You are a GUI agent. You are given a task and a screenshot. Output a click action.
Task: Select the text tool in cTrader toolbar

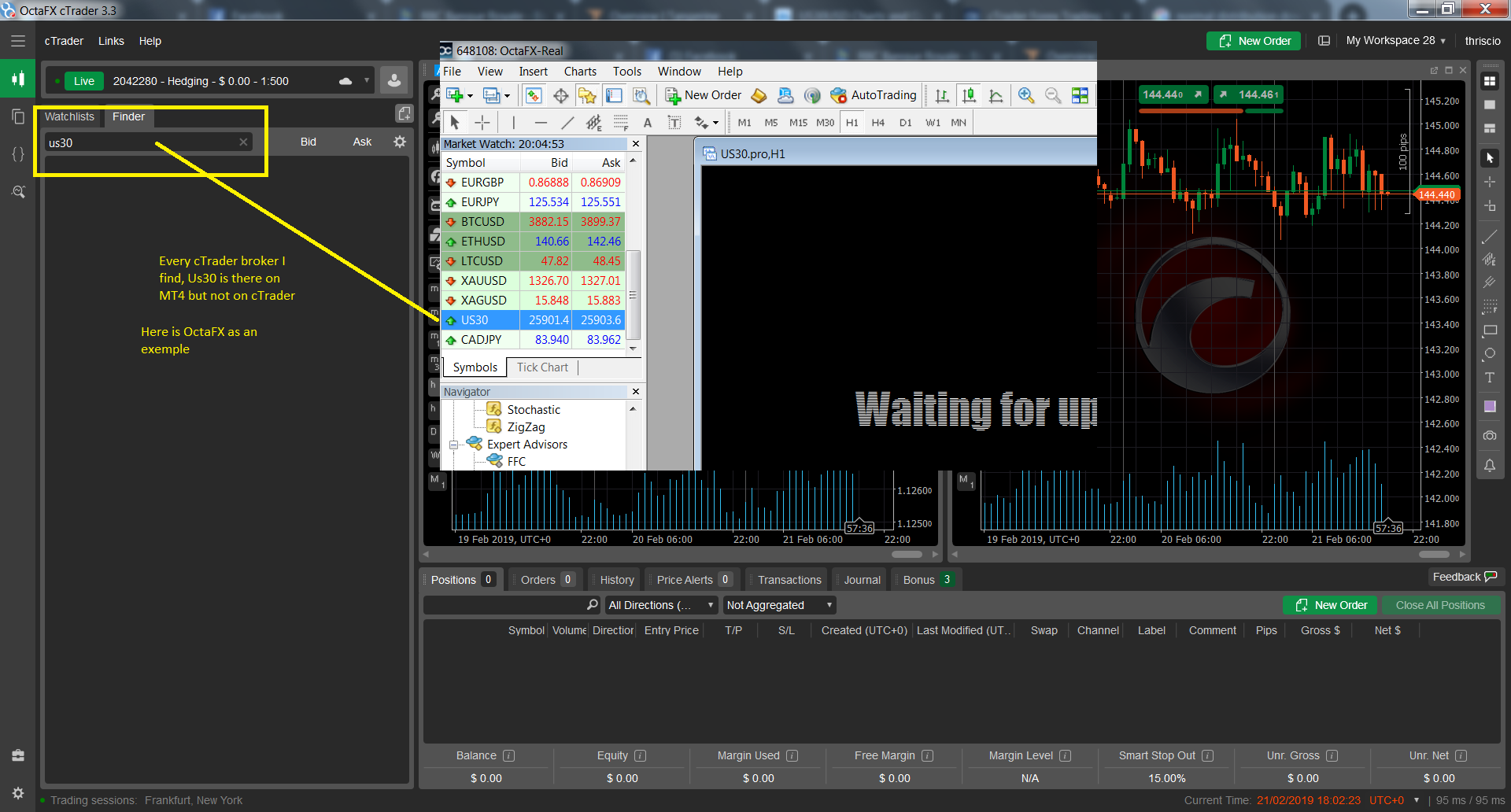1490,378
